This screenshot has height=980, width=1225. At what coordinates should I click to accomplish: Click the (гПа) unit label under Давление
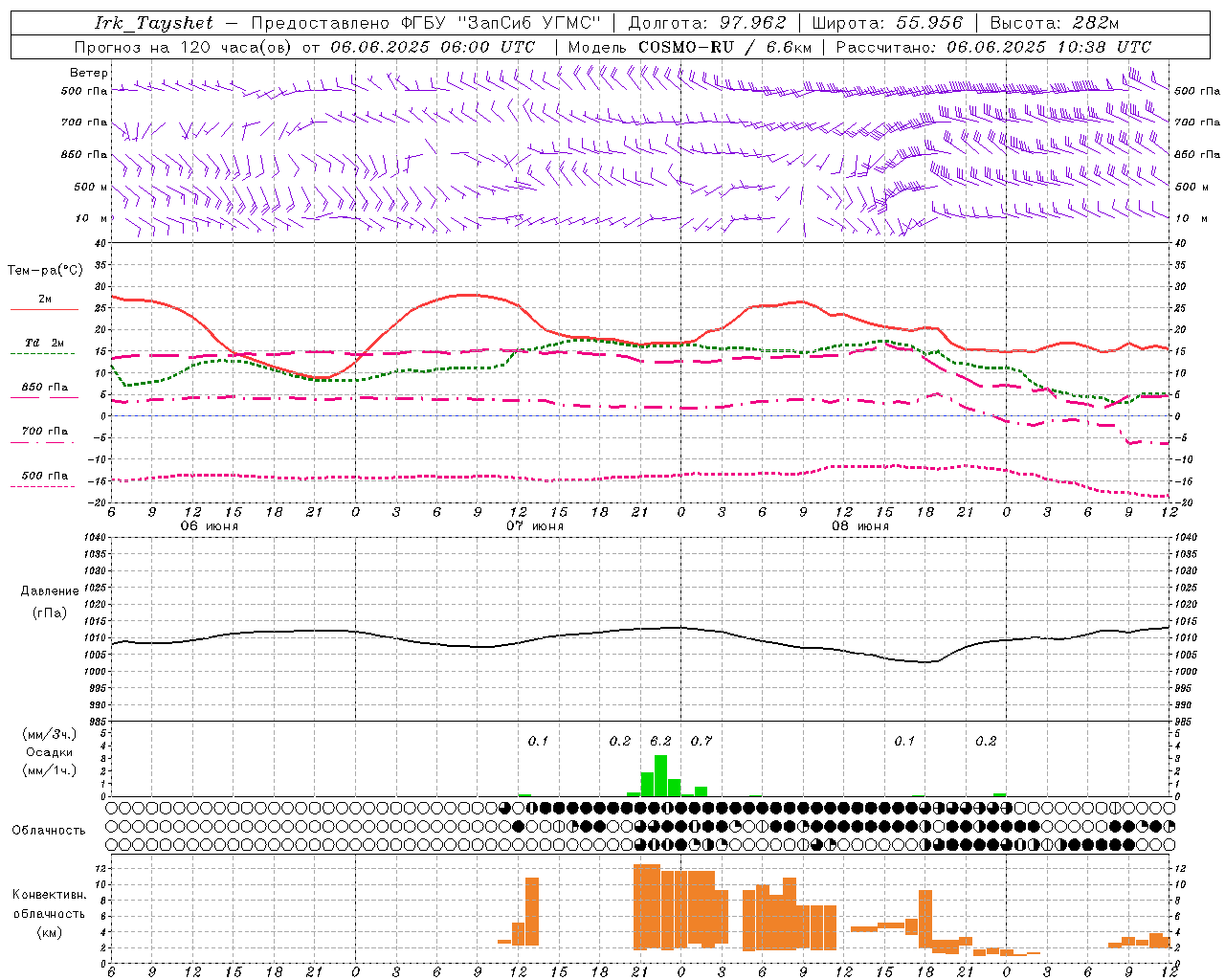pos(50,612)
